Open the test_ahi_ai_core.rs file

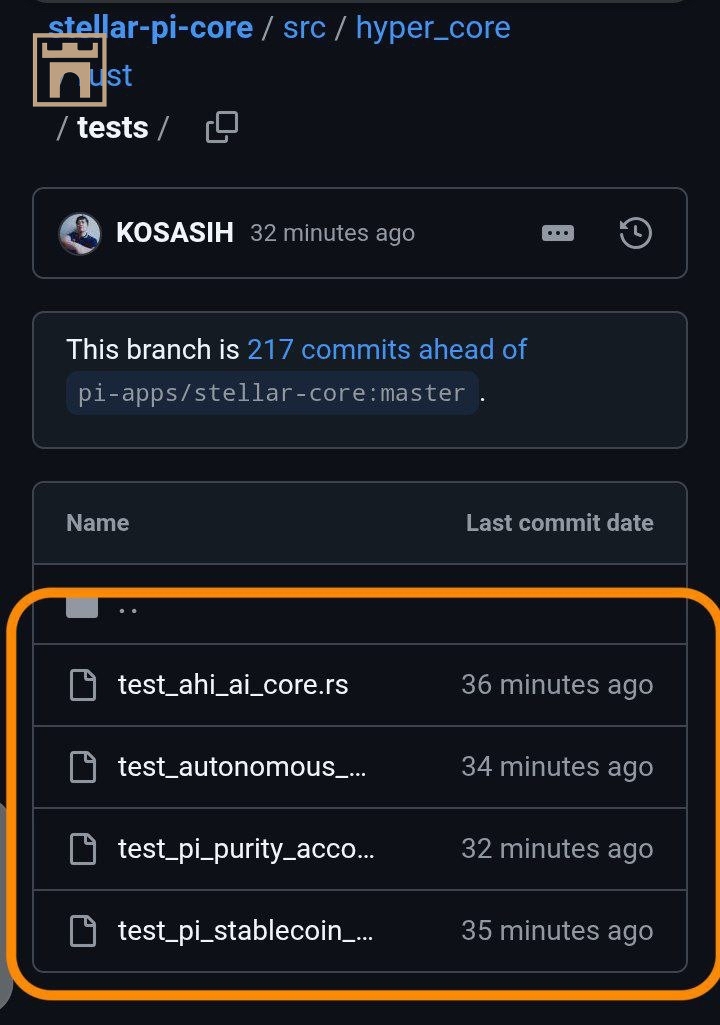click(x=233, y=685)
